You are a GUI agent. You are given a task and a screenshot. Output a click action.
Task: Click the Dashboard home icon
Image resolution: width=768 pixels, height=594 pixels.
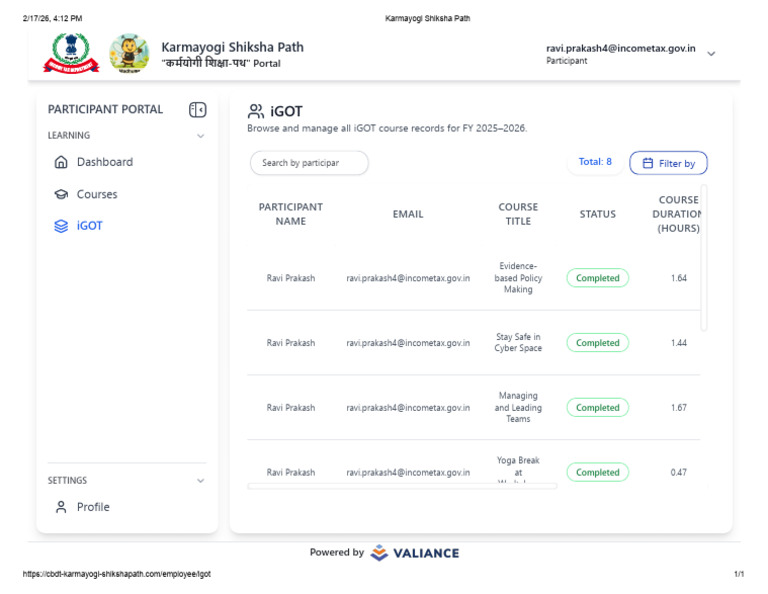[61, 162]
